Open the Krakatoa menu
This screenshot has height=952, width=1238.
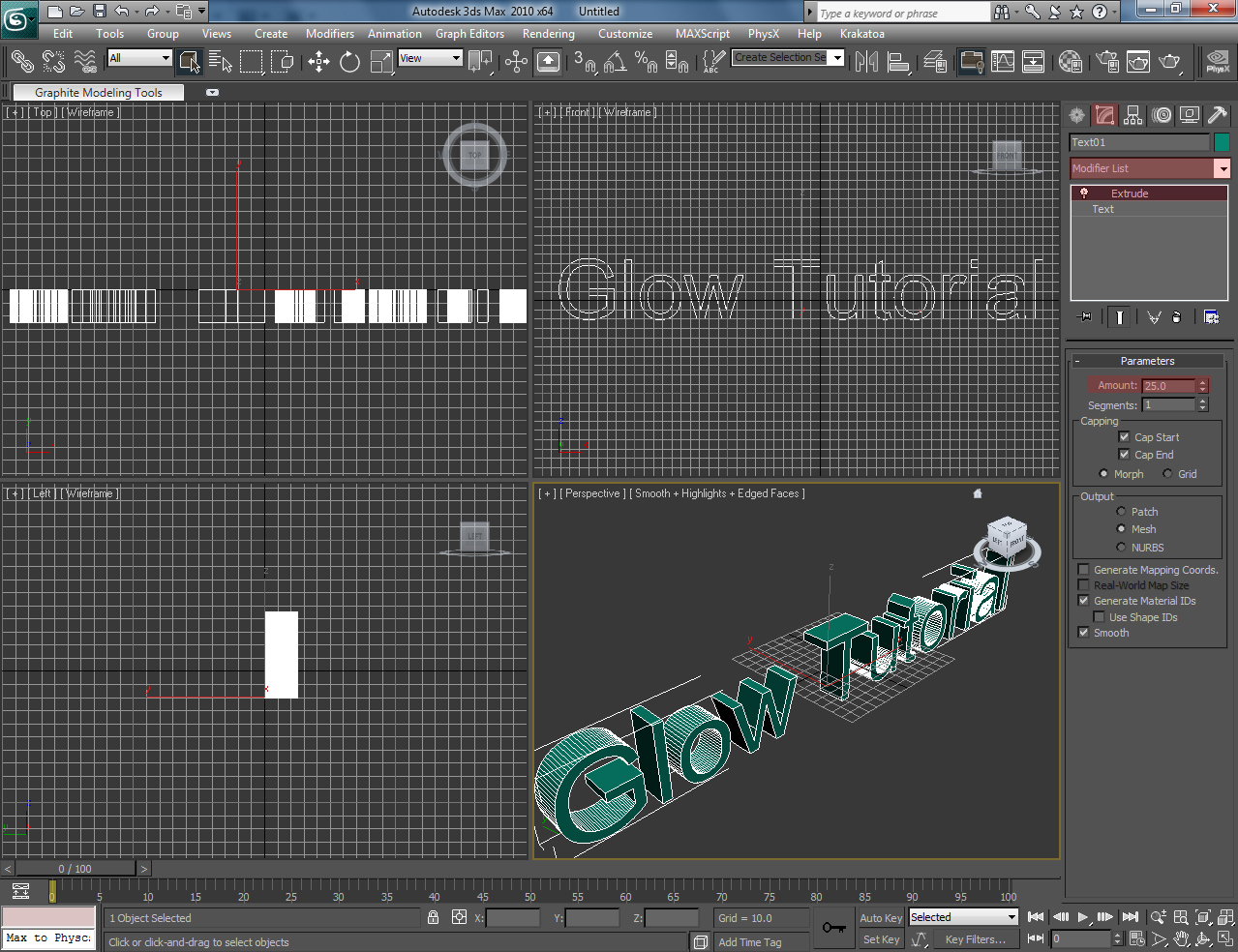point(861,33)
